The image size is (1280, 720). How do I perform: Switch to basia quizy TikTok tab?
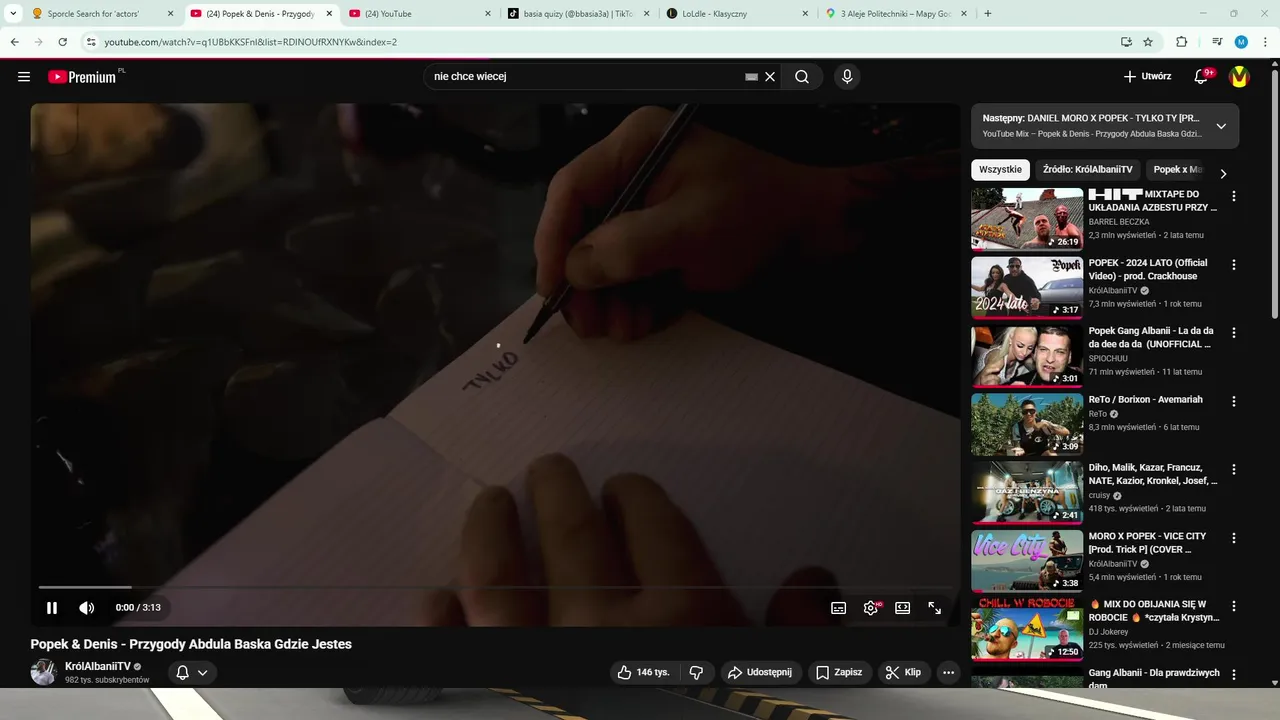pyautogui.click(x=578, y=14)
